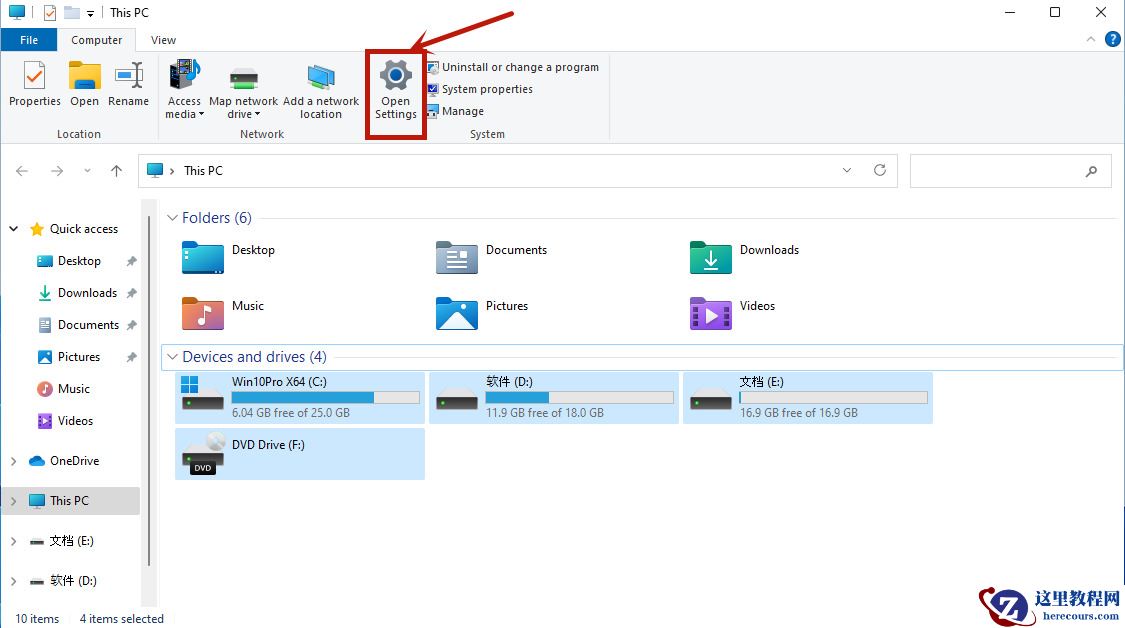
Task: Collapse the Folders section
Action: click(x=172, y=217)
